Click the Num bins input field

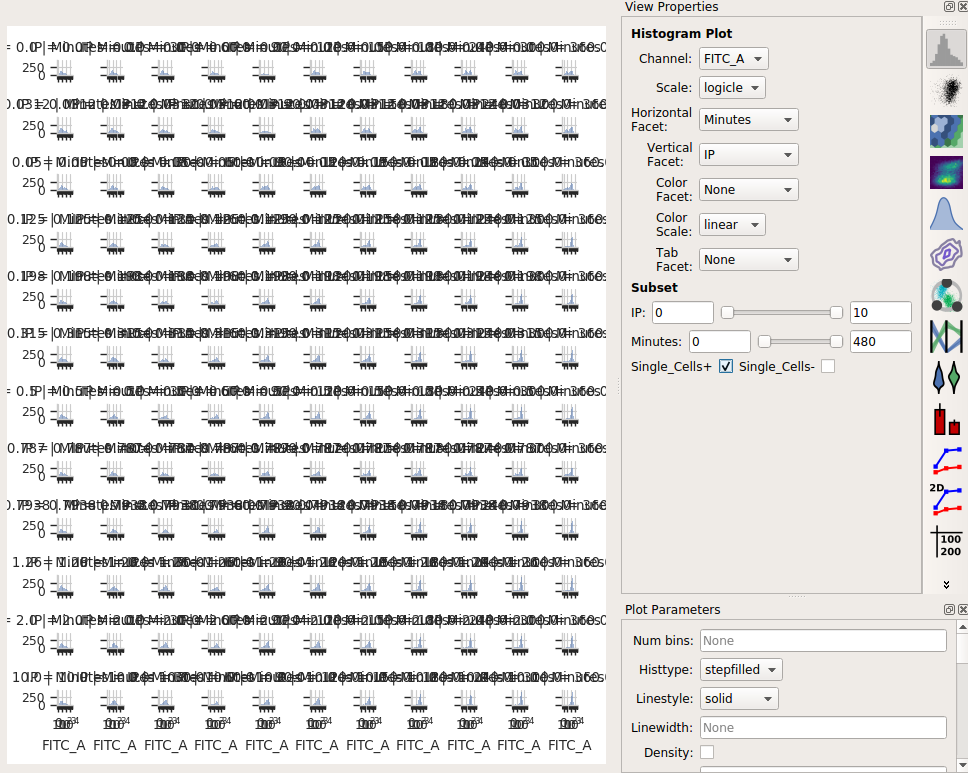823,640
